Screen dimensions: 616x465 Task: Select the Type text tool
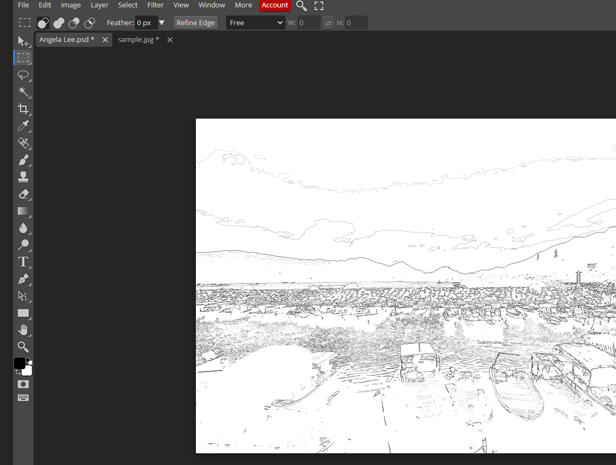point(23,262)
